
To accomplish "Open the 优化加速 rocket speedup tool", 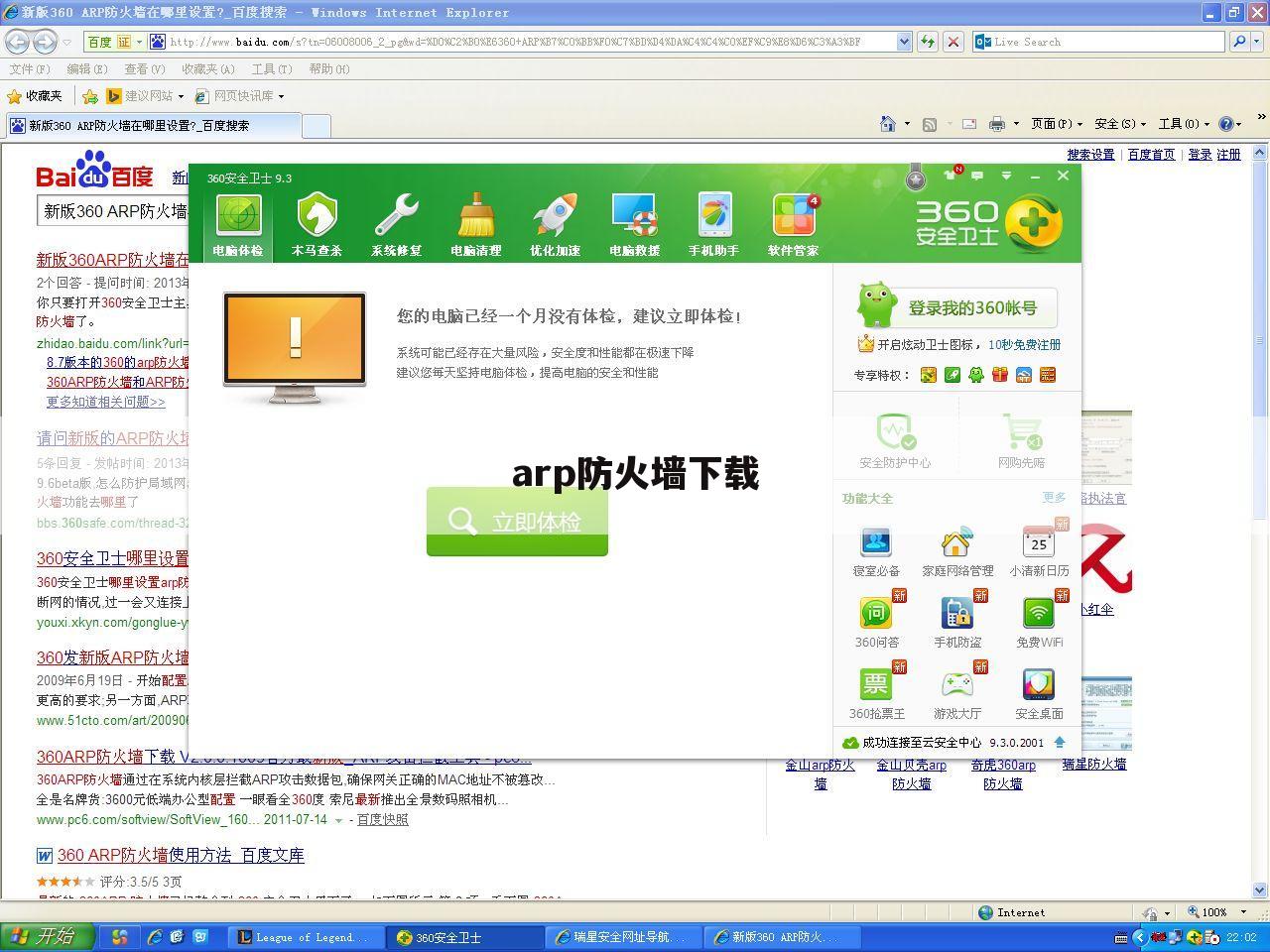I will [x=555, y=225].
